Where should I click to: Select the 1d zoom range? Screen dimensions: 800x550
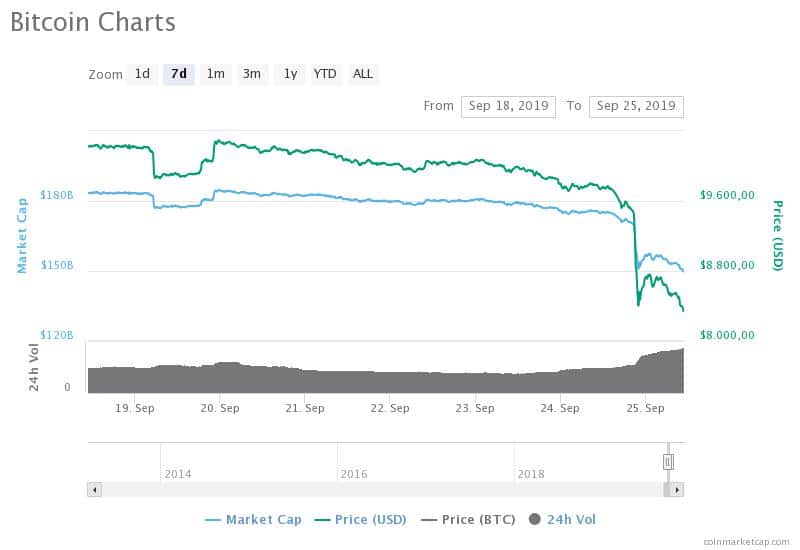142,74
